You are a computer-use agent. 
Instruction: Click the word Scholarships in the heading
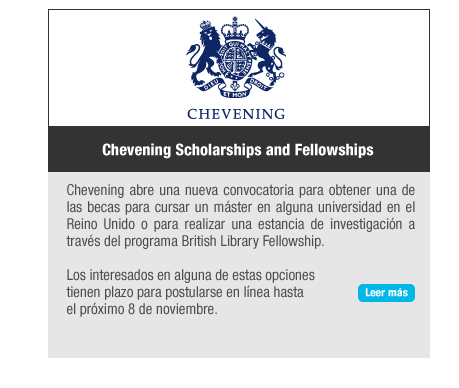218,150
